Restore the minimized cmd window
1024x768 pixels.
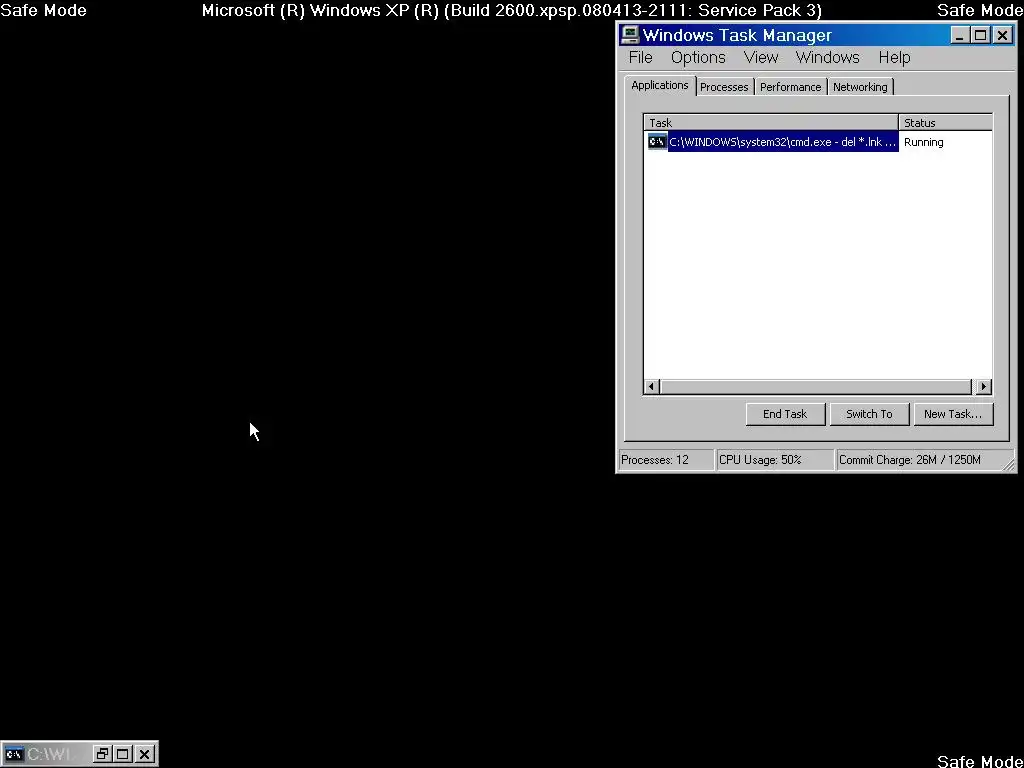pyautogui.click(x=101, y=754)
